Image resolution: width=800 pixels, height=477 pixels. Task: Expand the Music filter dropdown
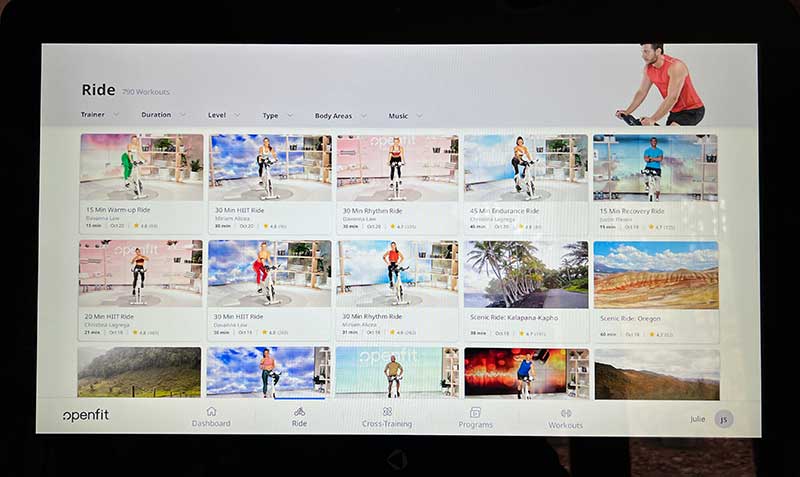(x=406, y=116)
